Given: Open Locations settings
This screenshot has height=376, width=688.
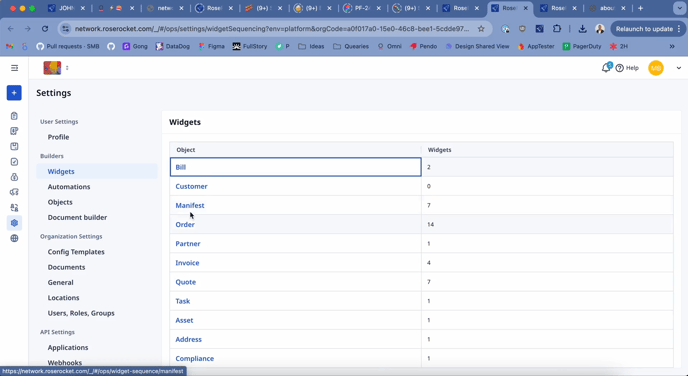Looking at the screenshot, I should 64,297.
